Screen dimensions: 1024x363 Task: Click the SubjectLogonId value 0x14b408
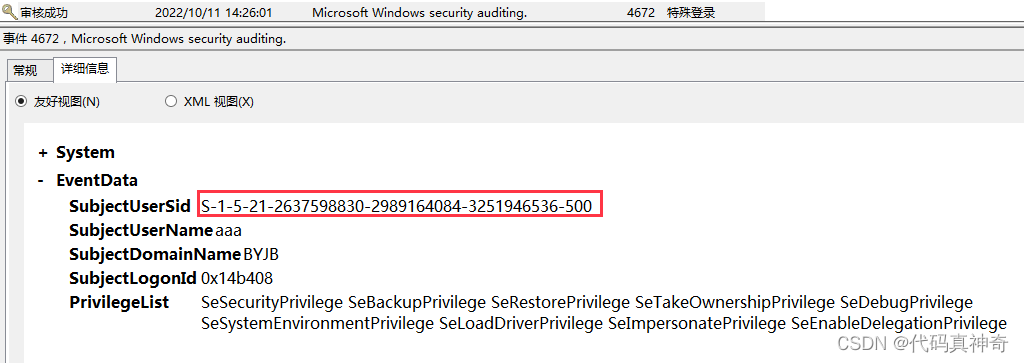point(237,279)
